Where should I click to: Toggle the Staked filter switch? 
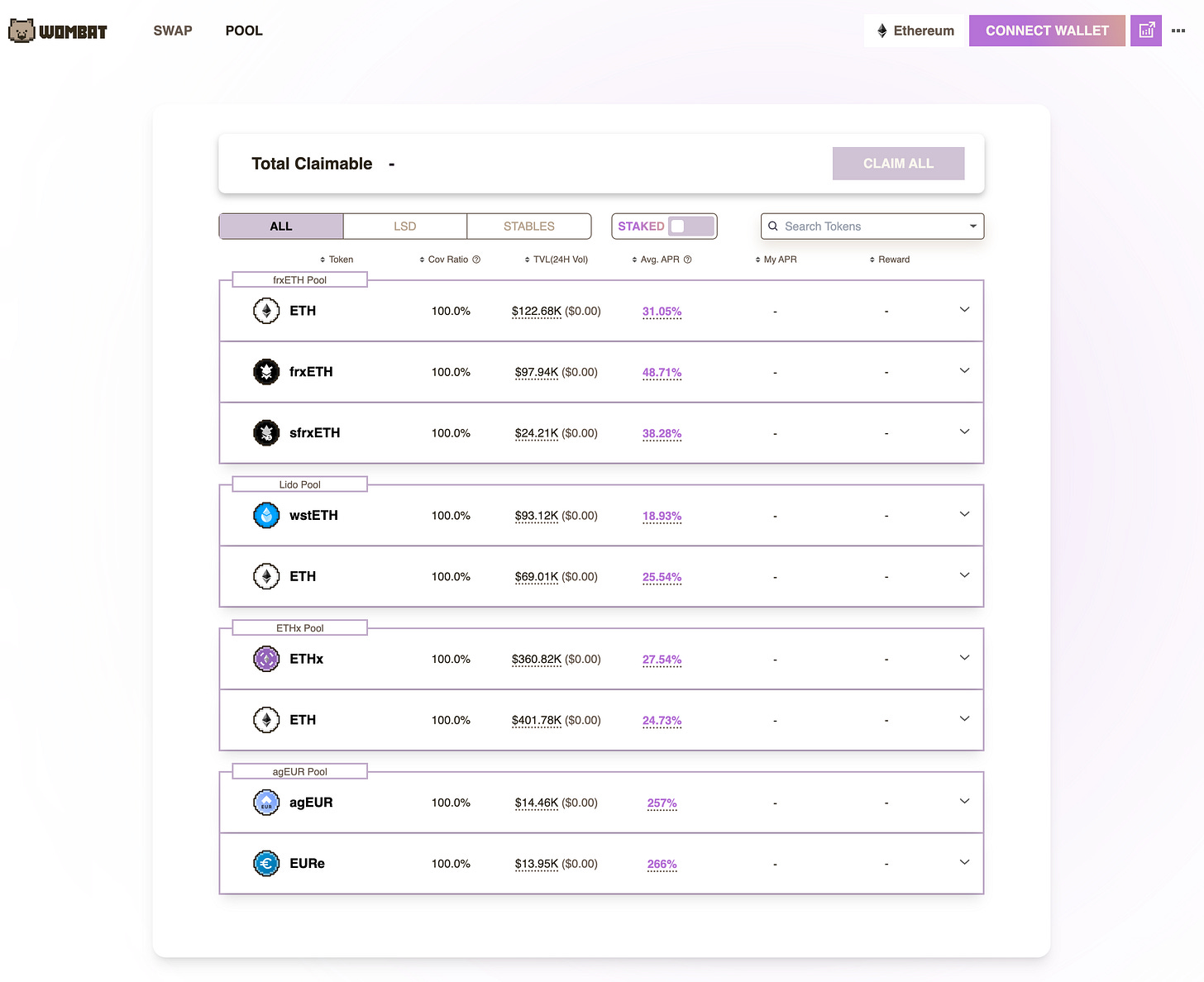click(691, 226)
